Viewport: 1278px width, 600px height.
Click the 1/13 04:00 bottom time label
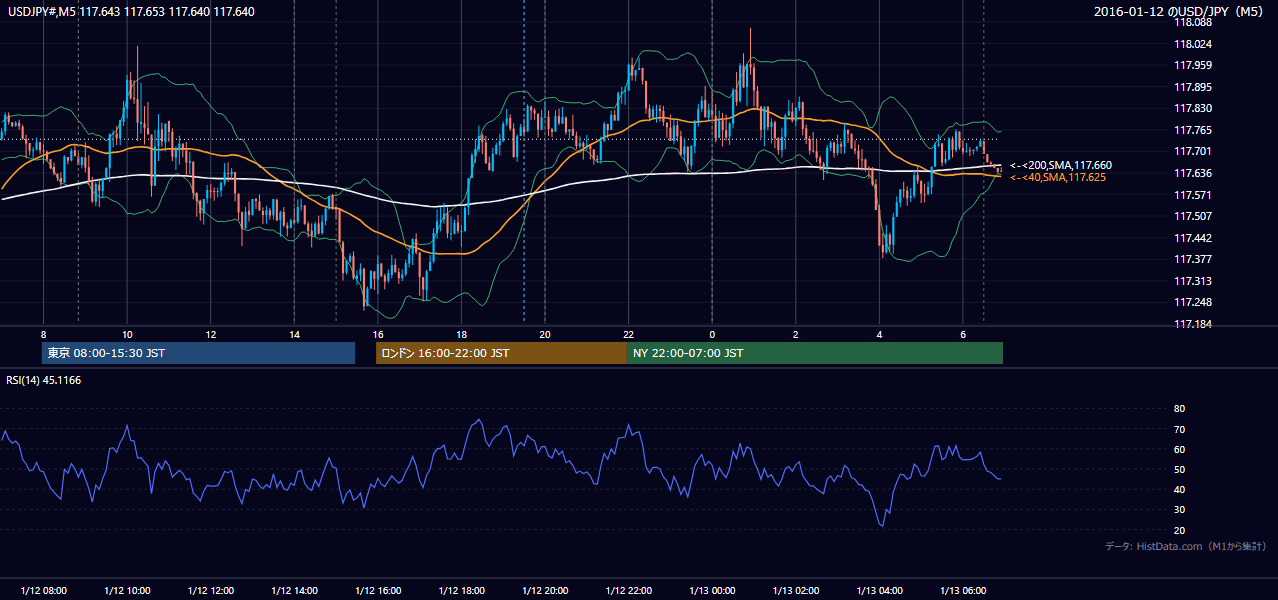tap(879, 591)
